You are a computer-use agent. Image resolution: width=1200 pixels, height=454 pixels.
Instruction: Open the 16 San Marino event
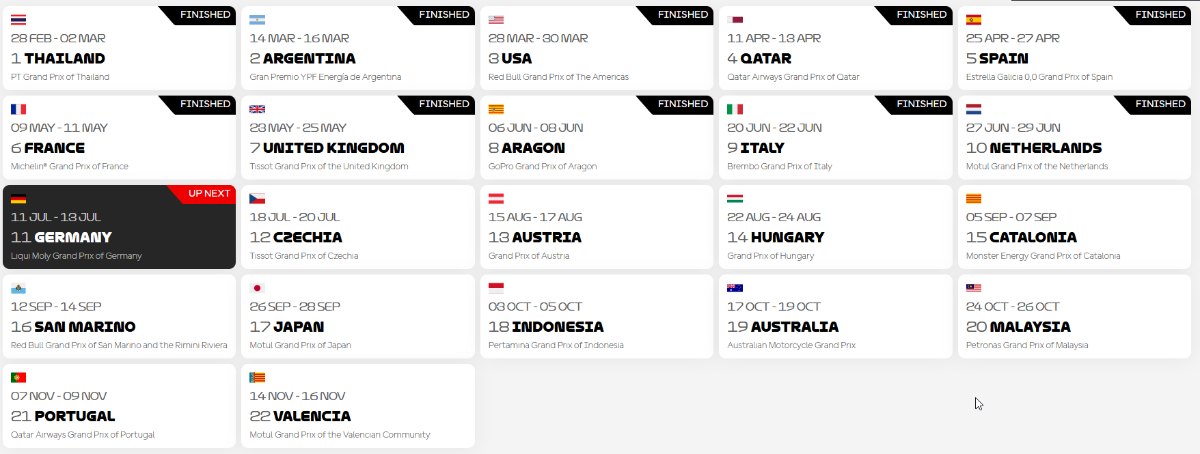120,316
